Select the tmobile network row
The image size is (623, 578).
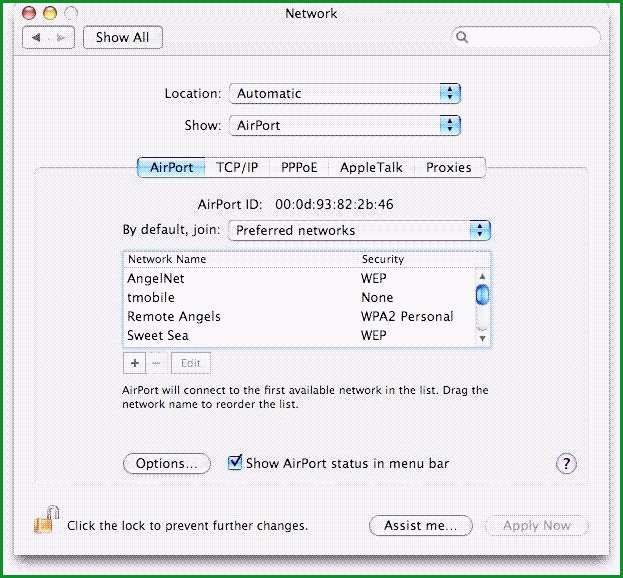pos(300,297)
